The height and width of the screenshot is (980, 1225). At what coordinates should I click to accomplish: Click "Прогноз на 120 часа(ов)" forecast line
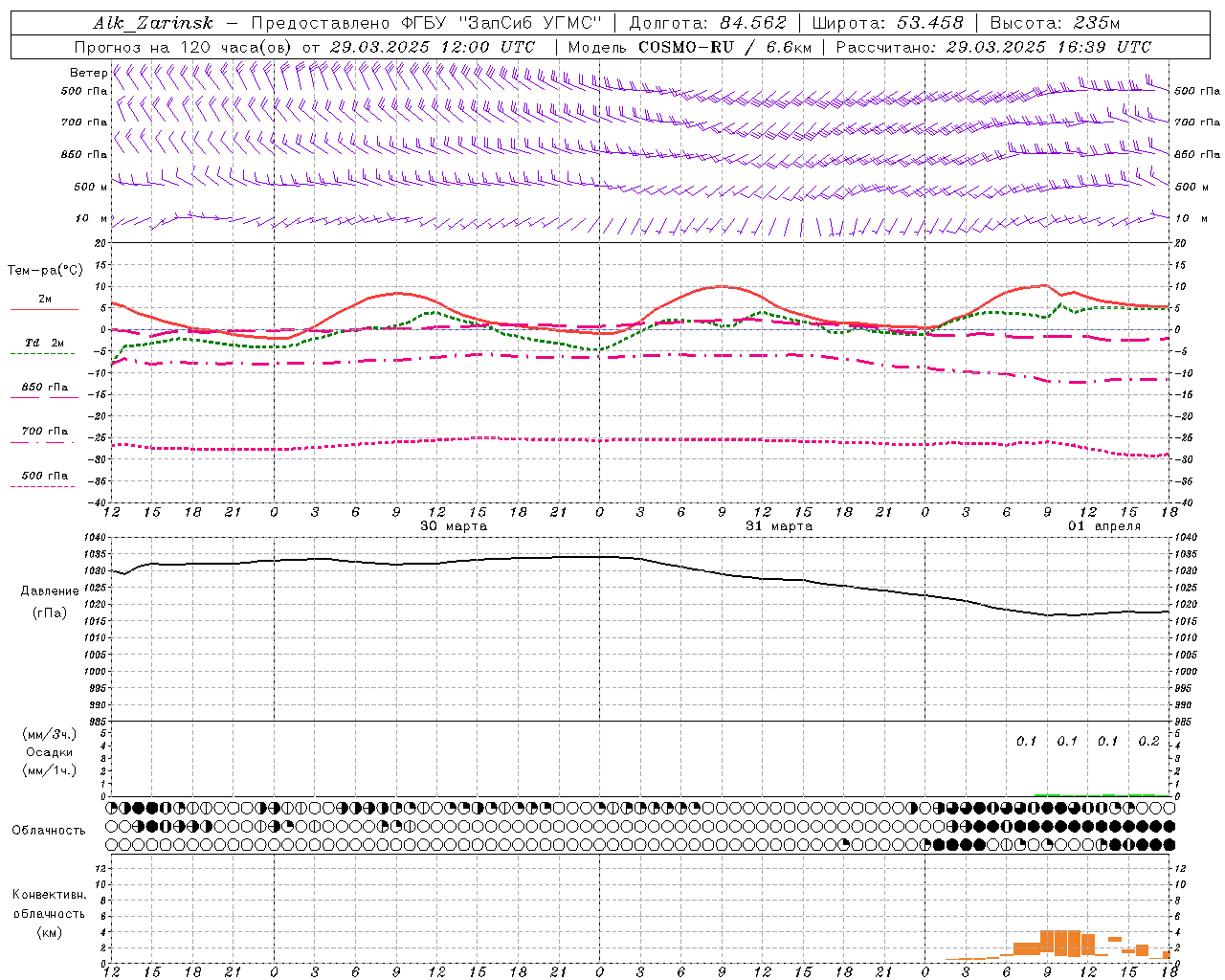(x=184, y=47)
